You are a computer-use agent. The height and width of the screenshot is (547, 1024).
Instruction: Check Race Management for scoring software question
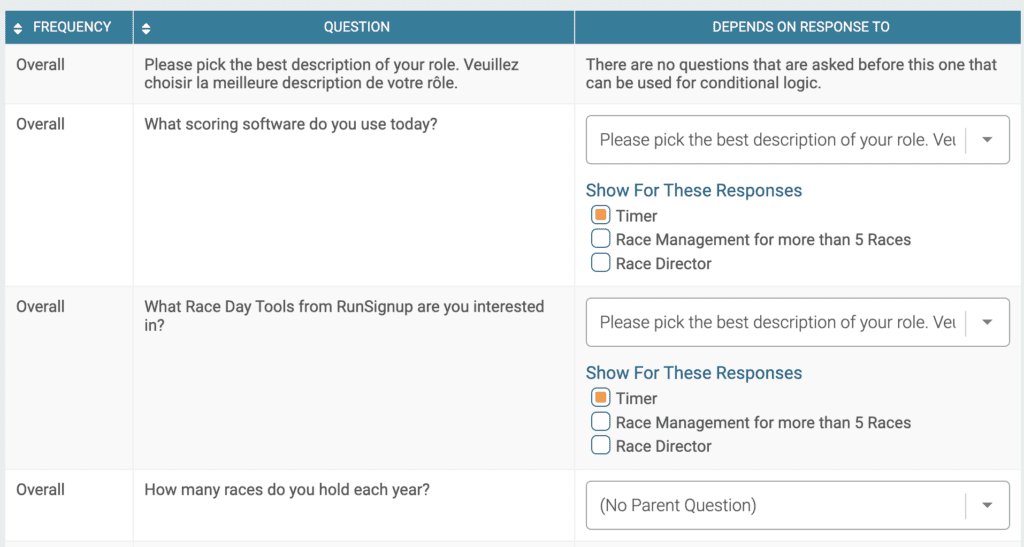point(600,238)
